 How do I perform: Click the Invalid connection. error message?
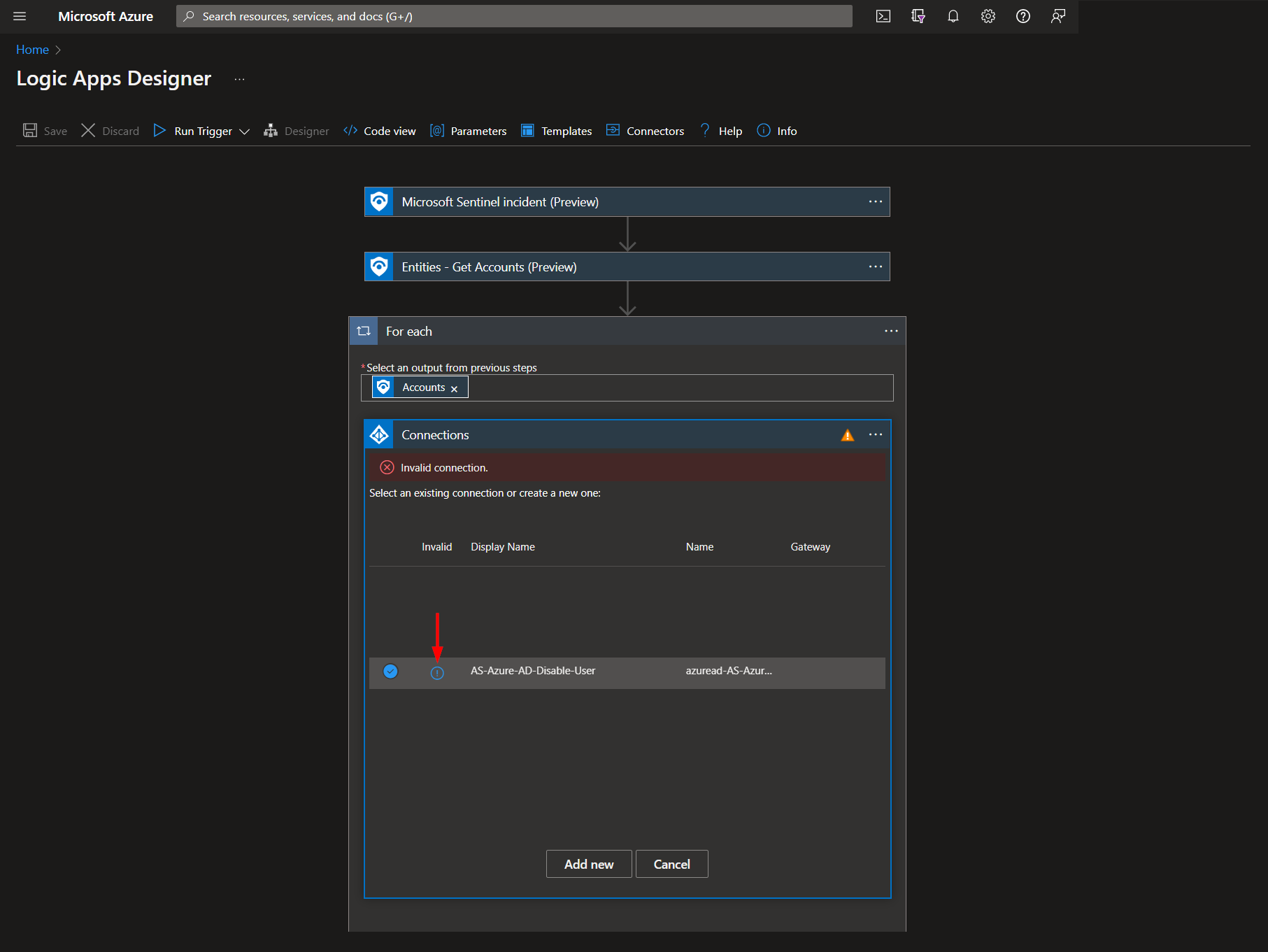tap(444, 468)
